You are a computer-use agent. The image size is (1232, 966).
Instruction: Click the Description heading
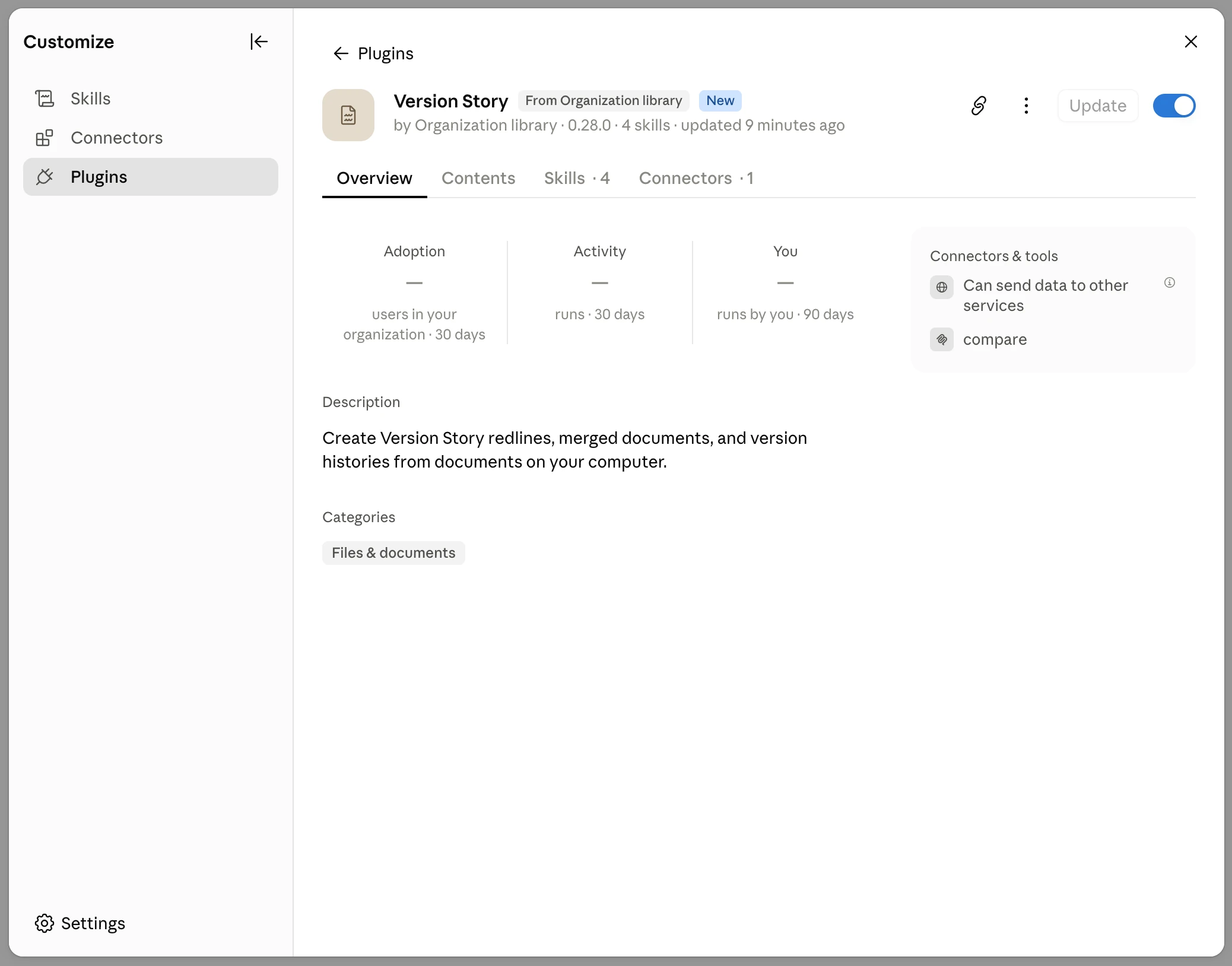[x=361, y=402]
